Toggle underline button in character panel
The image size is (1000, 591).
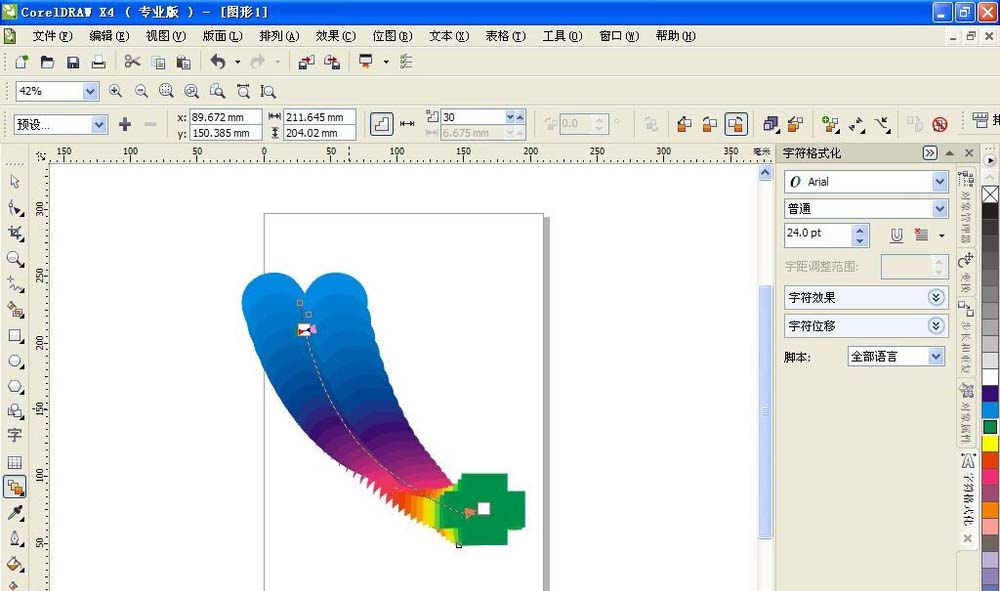(x=897, y=235)
